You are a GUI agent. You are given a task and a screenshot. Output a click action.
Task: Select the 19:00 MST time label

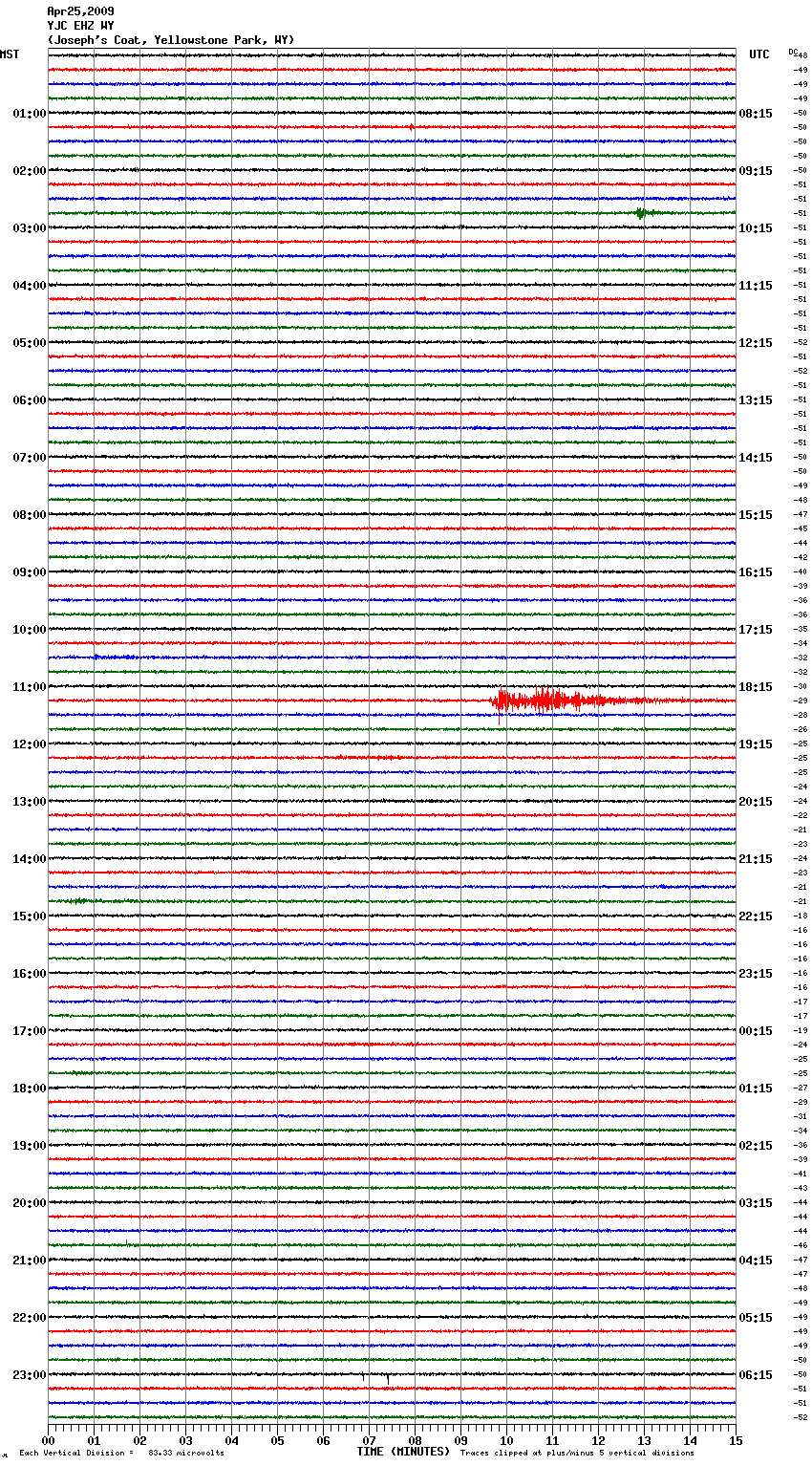(30, 1146)
